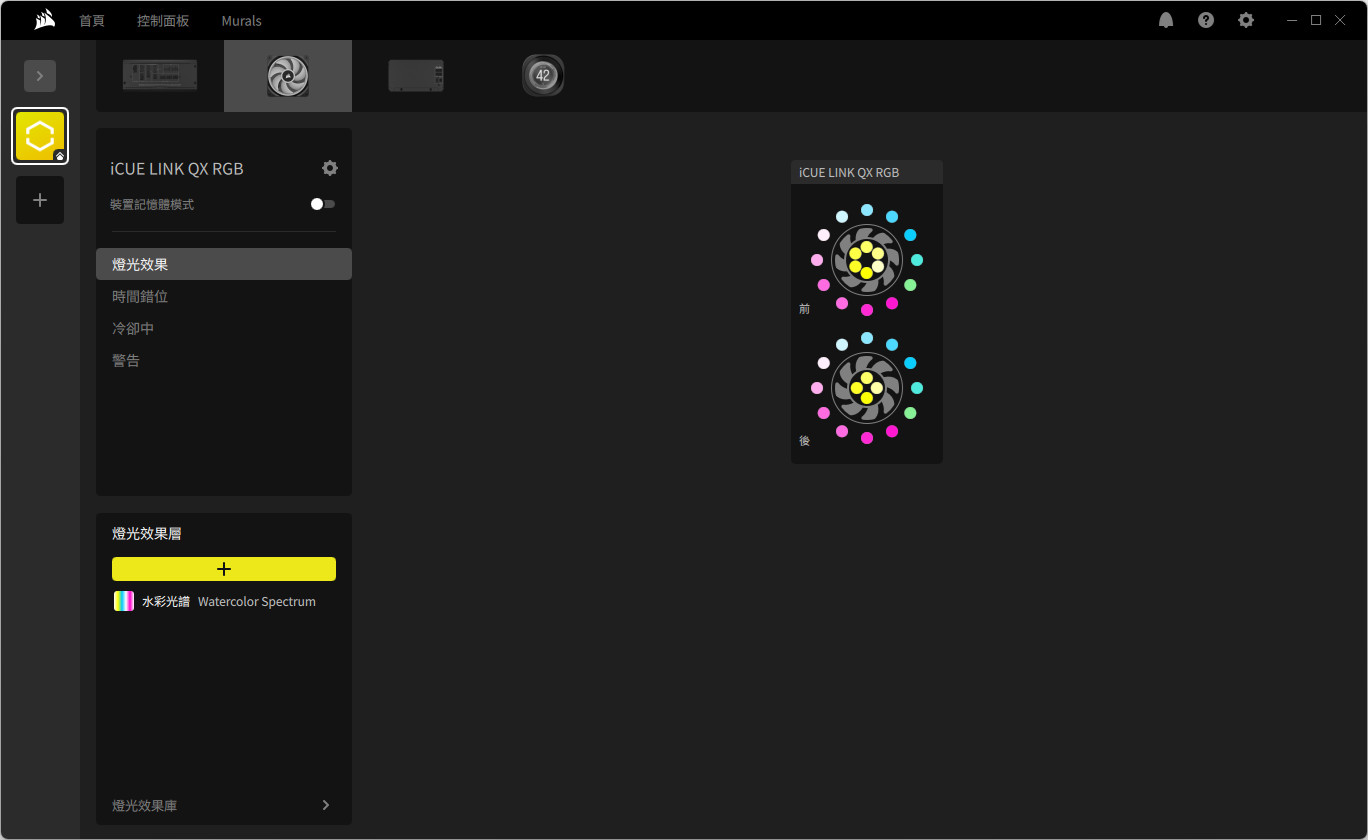Click the Corsair sails logo
The image size is (1368, 840).
[44, 20]
